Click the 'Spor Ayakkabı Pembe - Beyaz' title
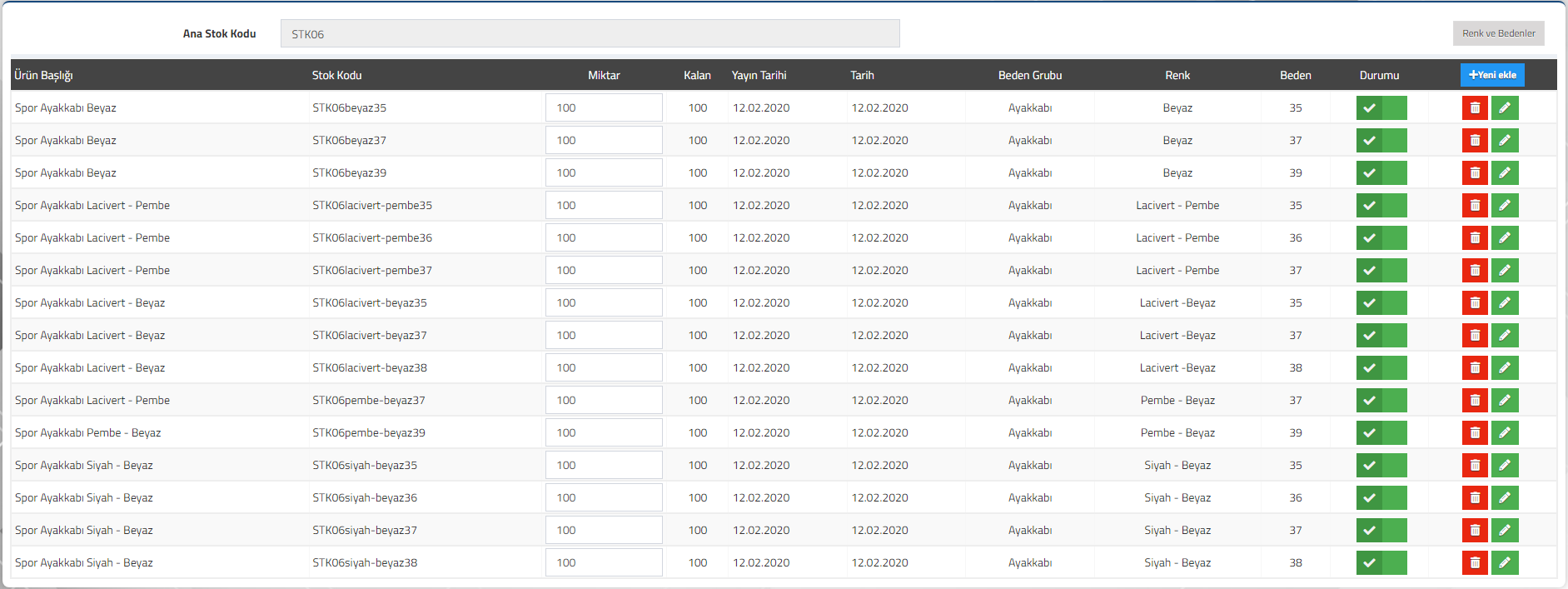The height and width of the screenshot is (589, 1568). point(87,433)
